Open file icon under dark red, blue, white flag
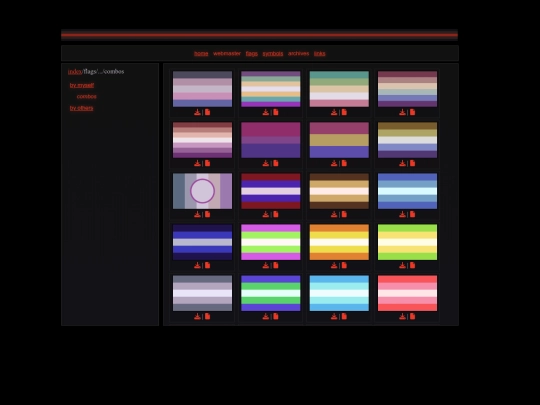540x405 pixels. (x=276, y=214)
